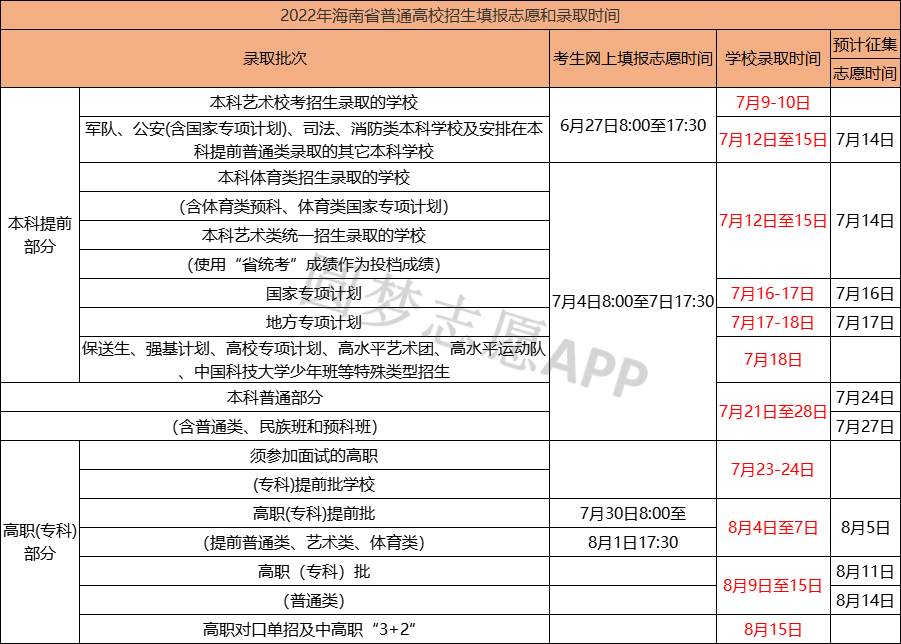Select the "军队、公安(含国家专项计划)" batch cell
This screenshot has height=644, width=901.
click(x=314, y=140)
